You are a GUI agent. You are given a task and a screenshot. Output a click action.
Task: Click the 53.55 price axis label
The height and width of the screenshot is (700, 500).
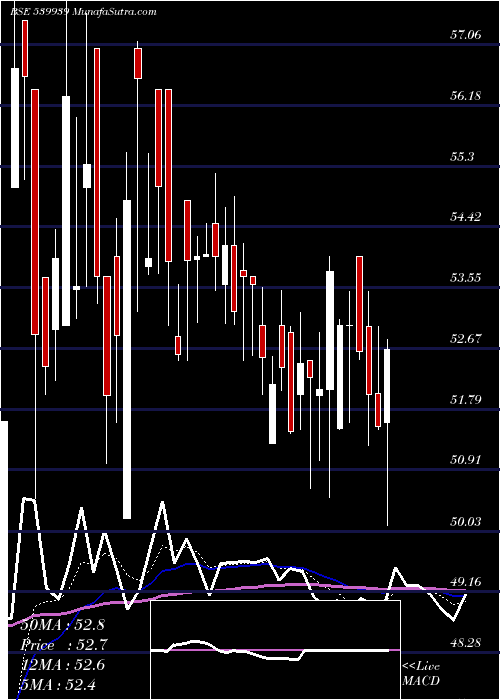(466, 278)
